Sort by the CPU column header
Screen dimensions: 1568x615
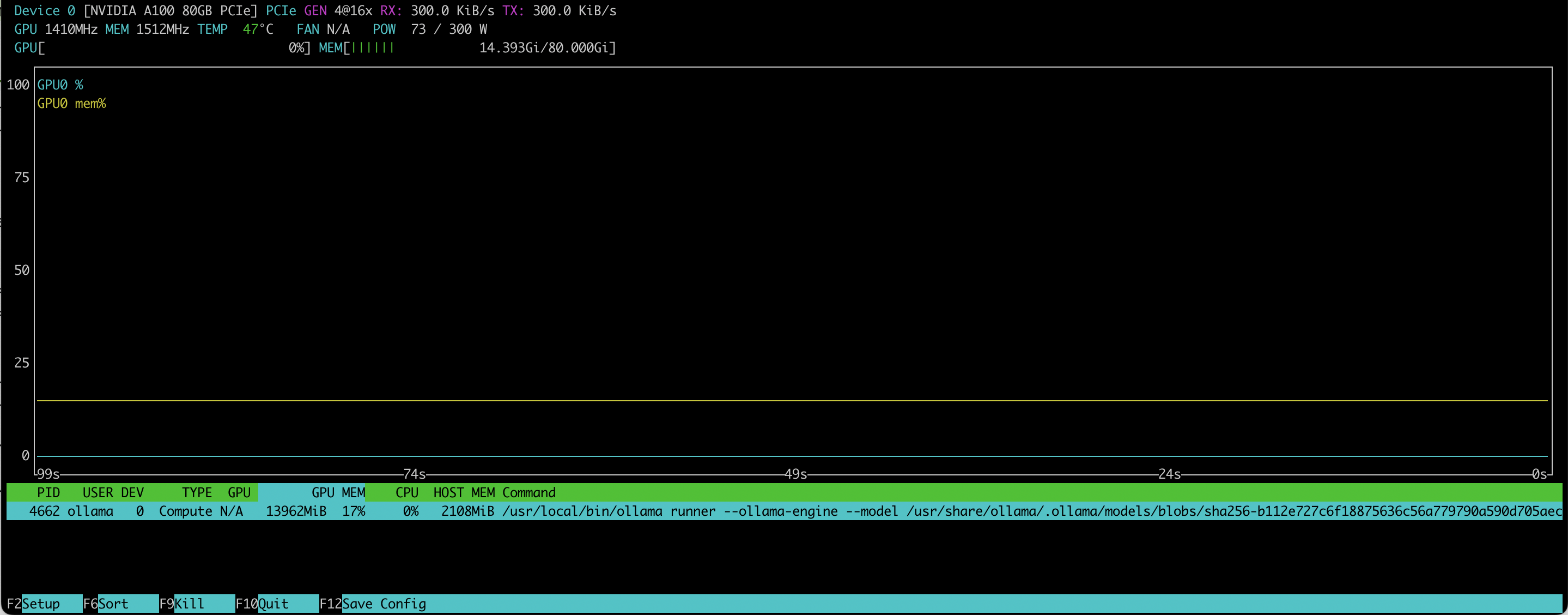pos(405,493)
